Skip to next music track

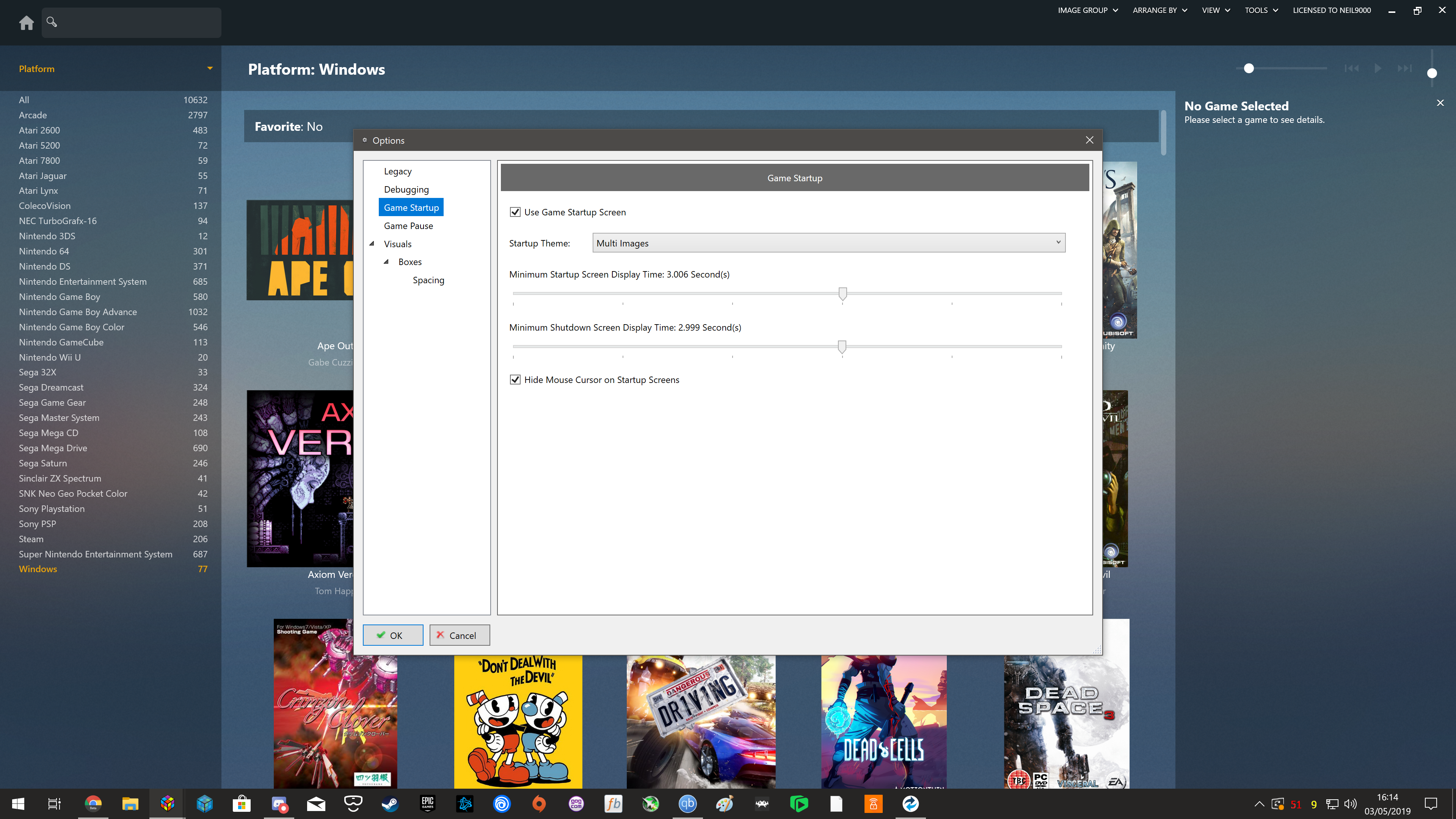click(x=1404, y=68)
